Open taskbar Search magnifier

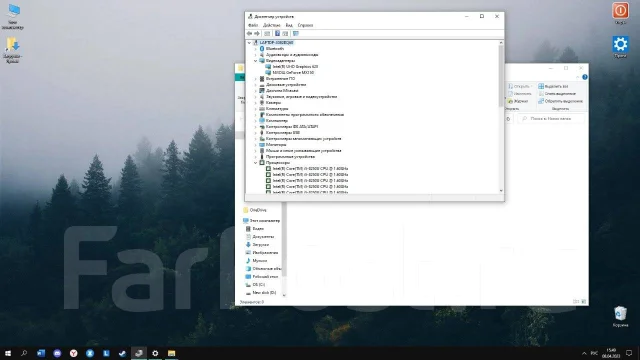(x=24, y=353)
